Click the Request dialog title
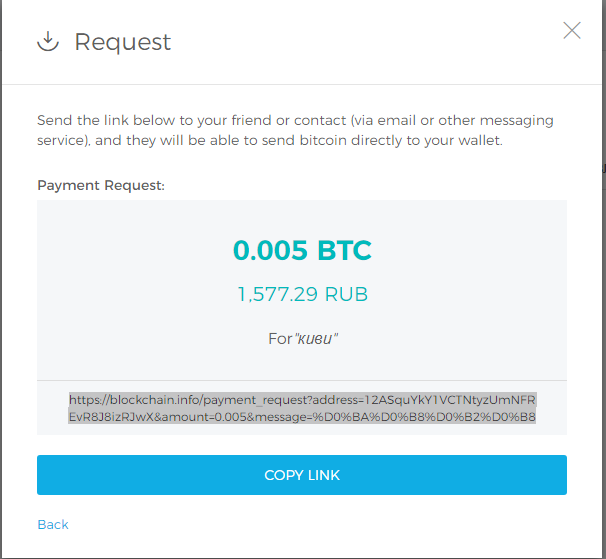The width and height of the screenshot is (606, 559). click(123, 42)
